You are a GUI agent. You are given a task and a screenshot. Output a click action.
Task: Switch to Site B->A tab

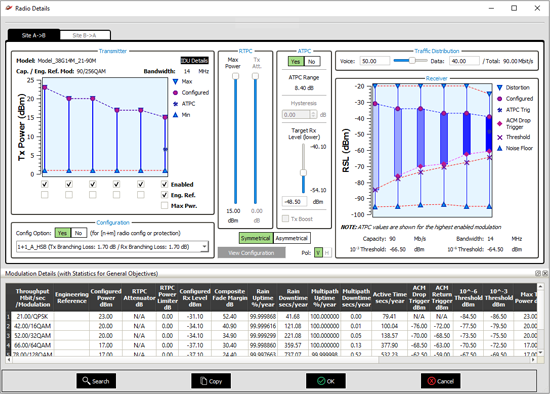85,35
